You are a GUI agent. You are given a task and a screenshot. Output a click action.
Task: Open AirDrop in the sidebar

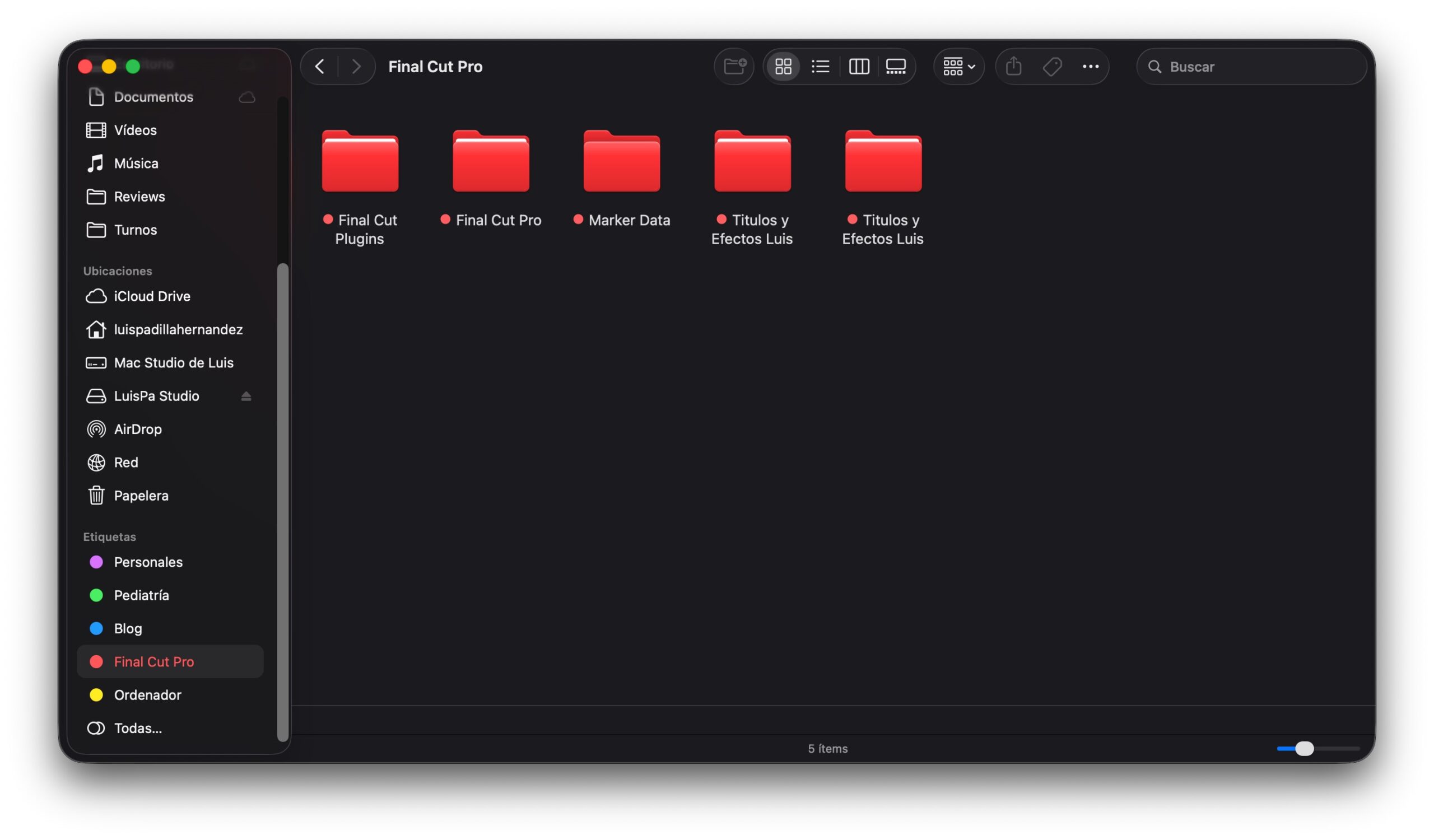pyautogui.click(x=170, y=430)
